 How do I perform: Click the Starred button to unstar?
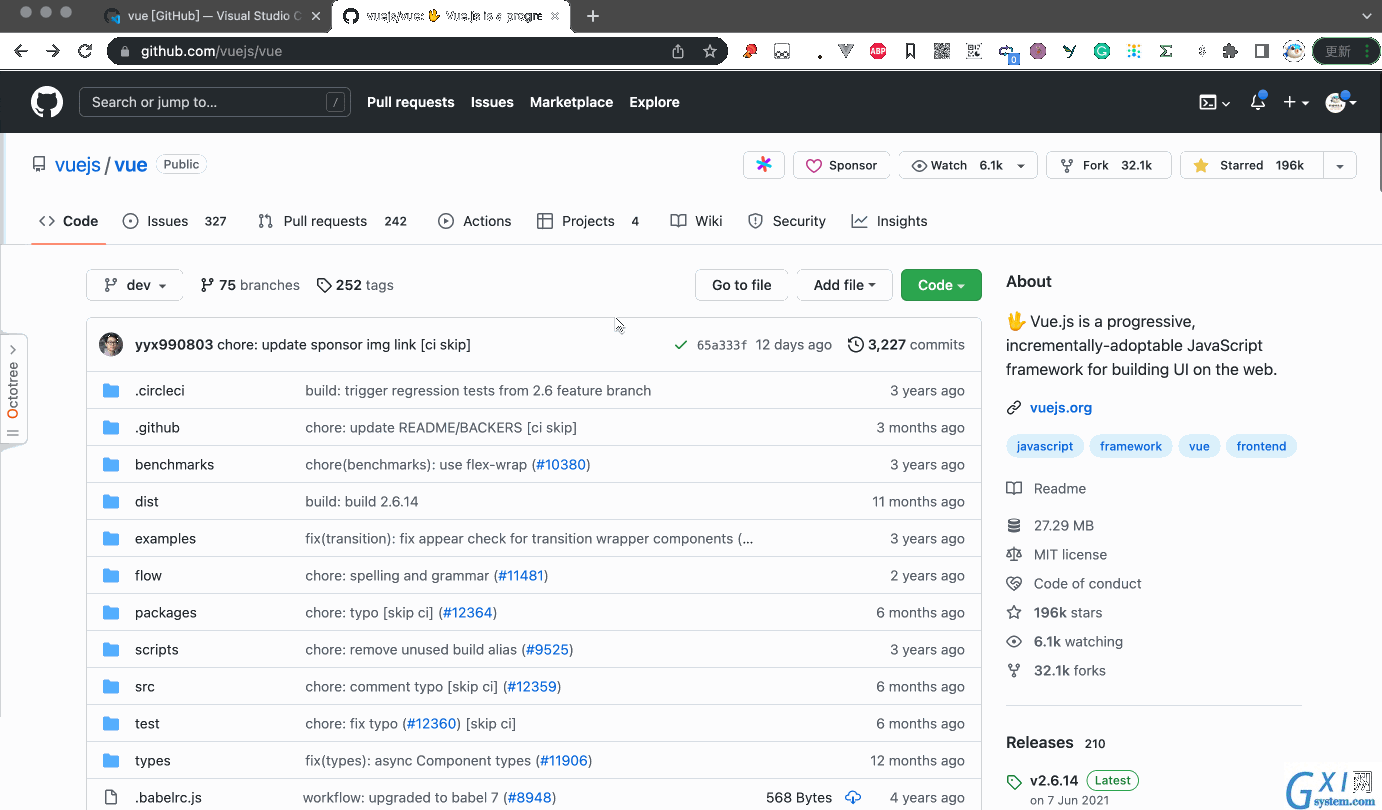click(x=1251, y=165)
